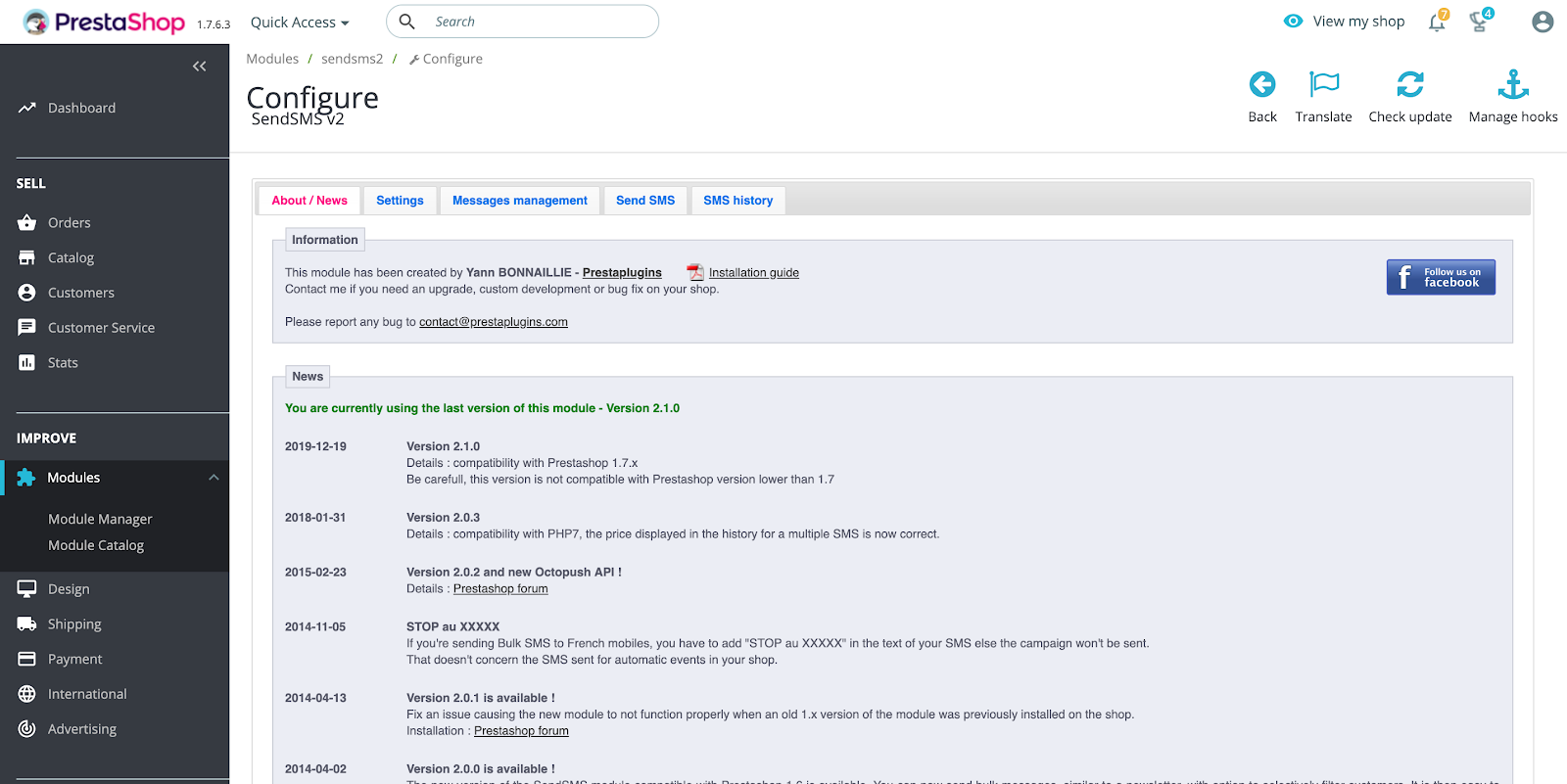Open Prestashop forum link under Version 2.0.1
This screenshot has height=784, width=1567.
pyautogui.click(x=521, y=731)
